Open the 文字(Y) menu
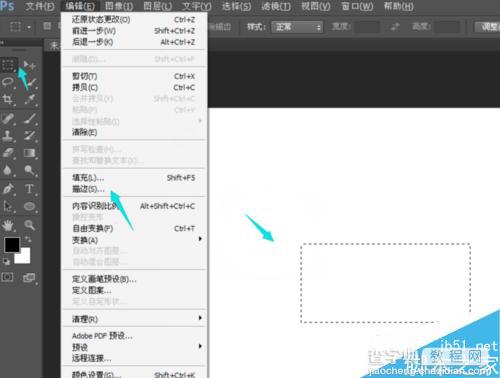This screenshot has height=378, width=500. pos(197,6)
